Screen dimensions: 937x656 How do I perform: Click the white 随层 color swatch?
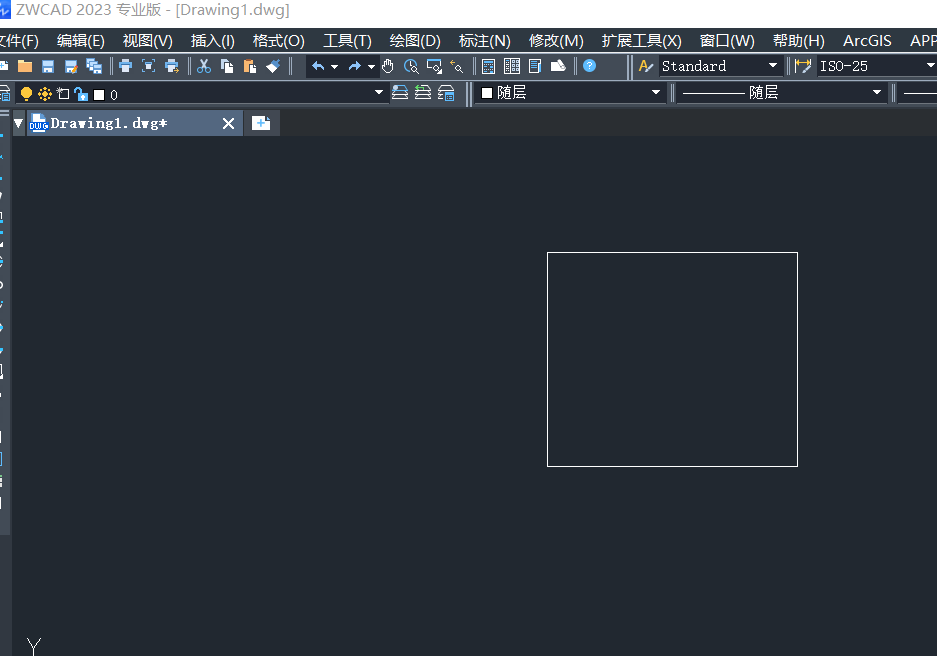coord(487,93)
